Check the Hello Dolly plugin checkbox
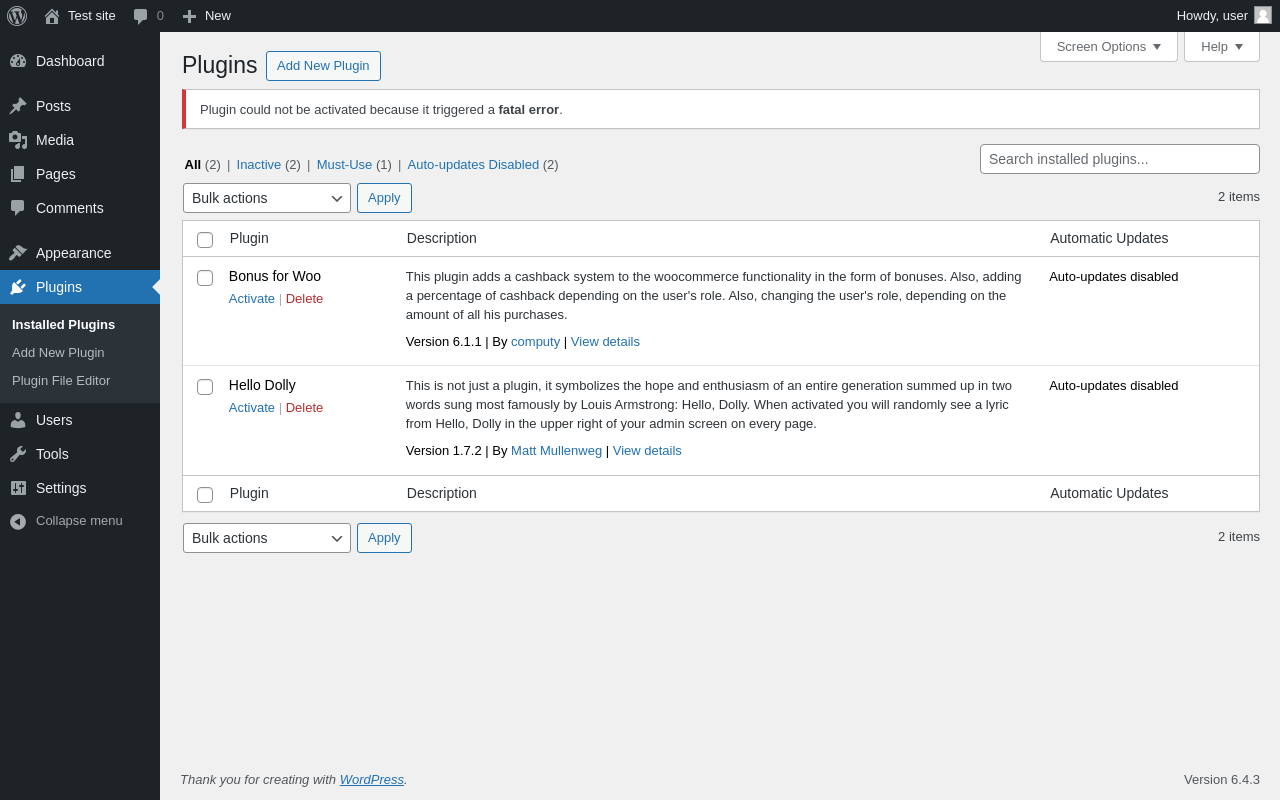Screen dimensions: 1280x800 pos(205,387)
